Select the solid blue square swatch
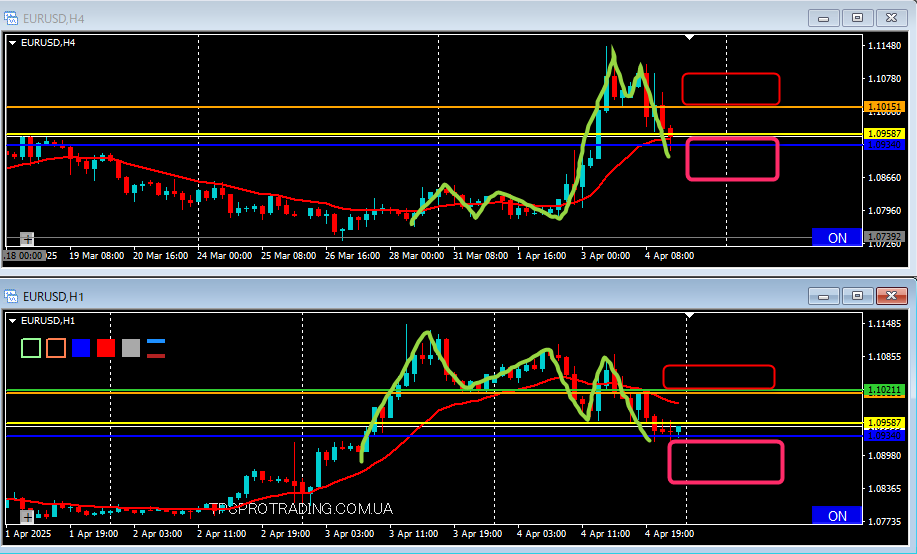Viewport: 917px width, 554px height. pyautogui.click(x=81, y=348)
